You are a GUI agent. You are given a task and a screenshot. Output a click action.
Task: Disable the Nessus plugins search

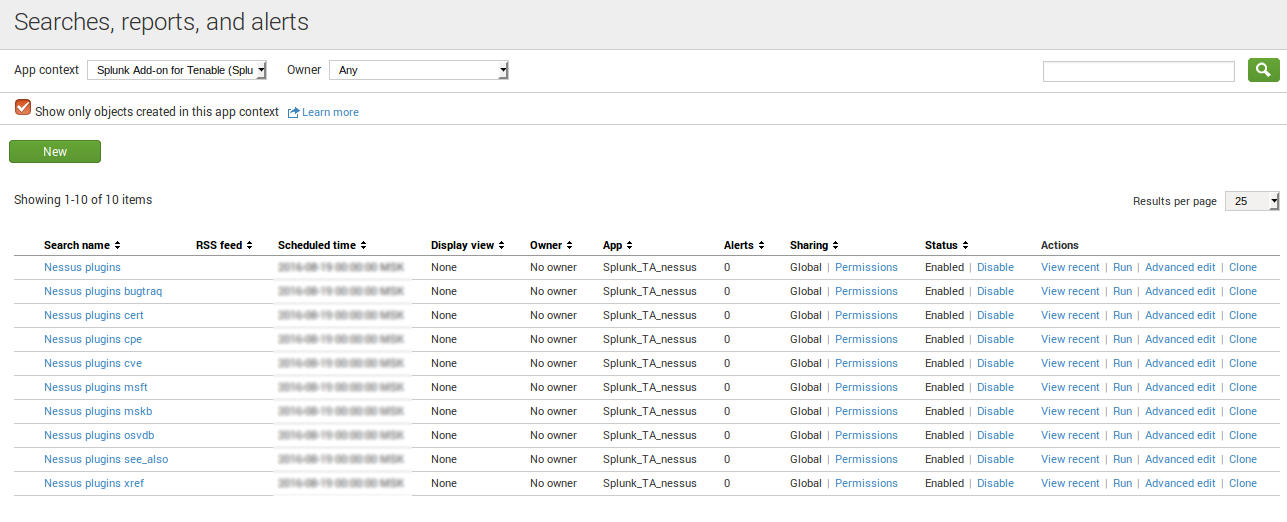click(x=995, y=268)
